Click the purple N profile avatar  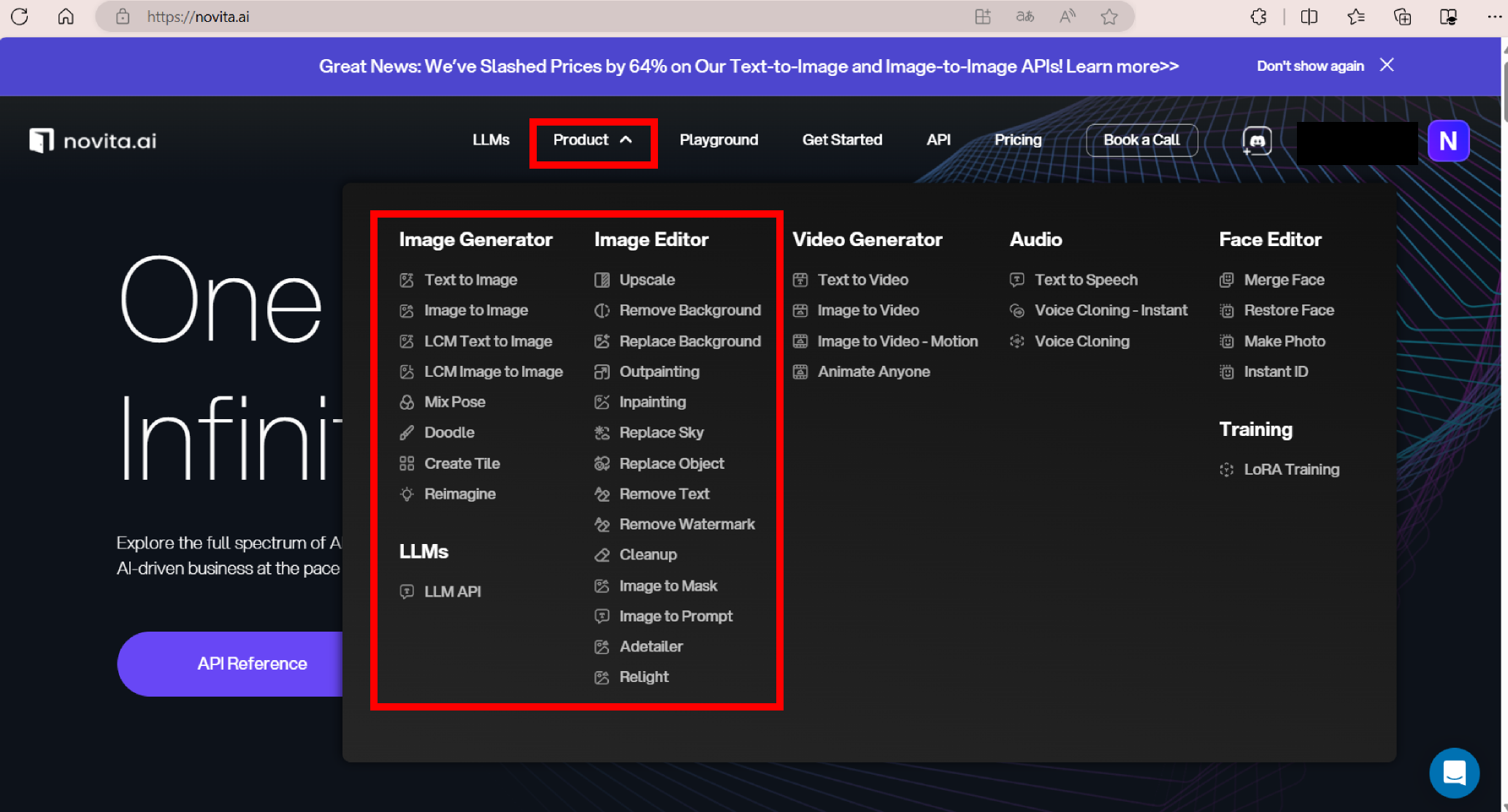coord(1447,141)
